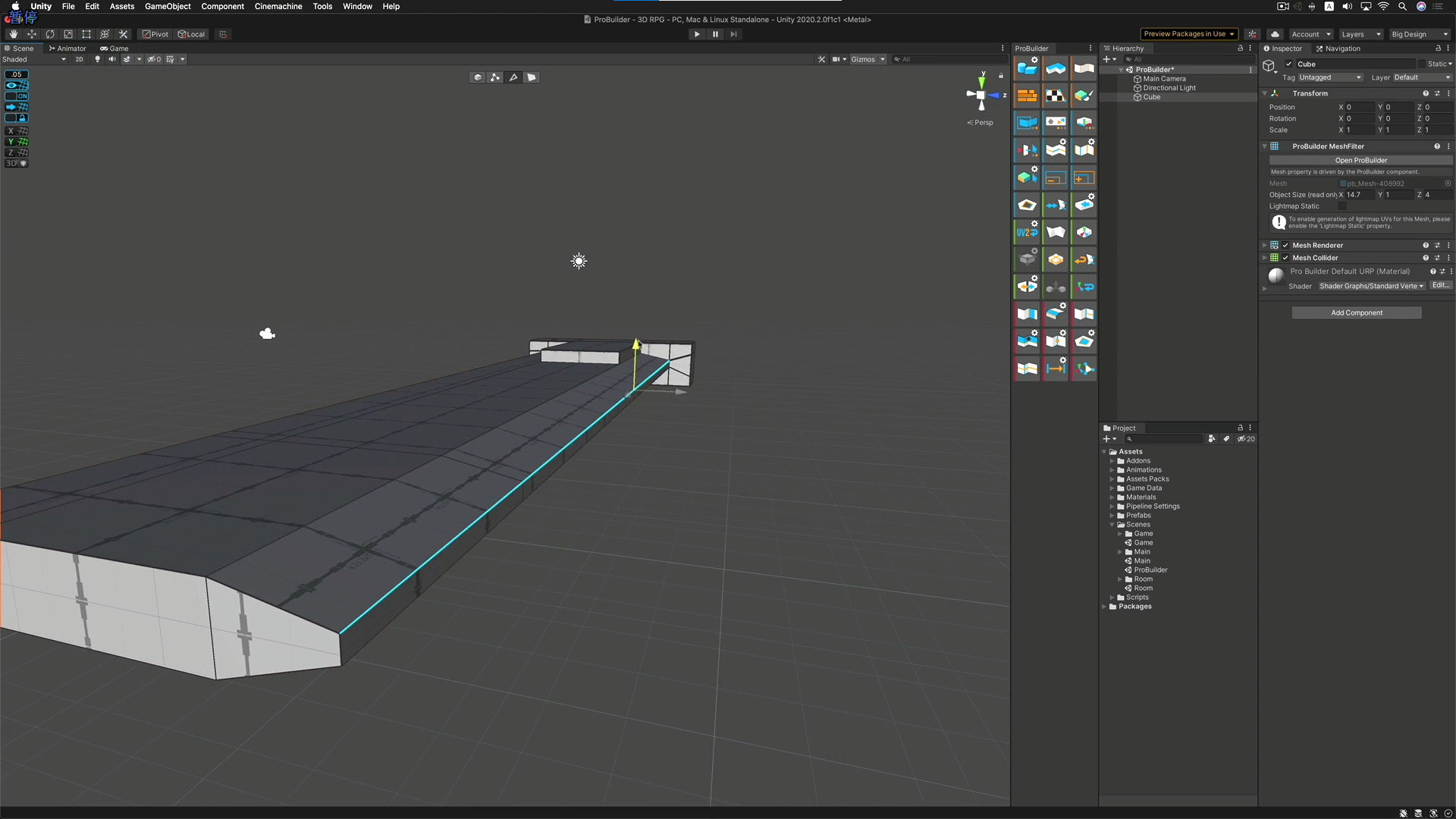The image size is (1456, 819).
Task: Open the Layers dropdown in the toolbar
Action: coord(1360,34)
